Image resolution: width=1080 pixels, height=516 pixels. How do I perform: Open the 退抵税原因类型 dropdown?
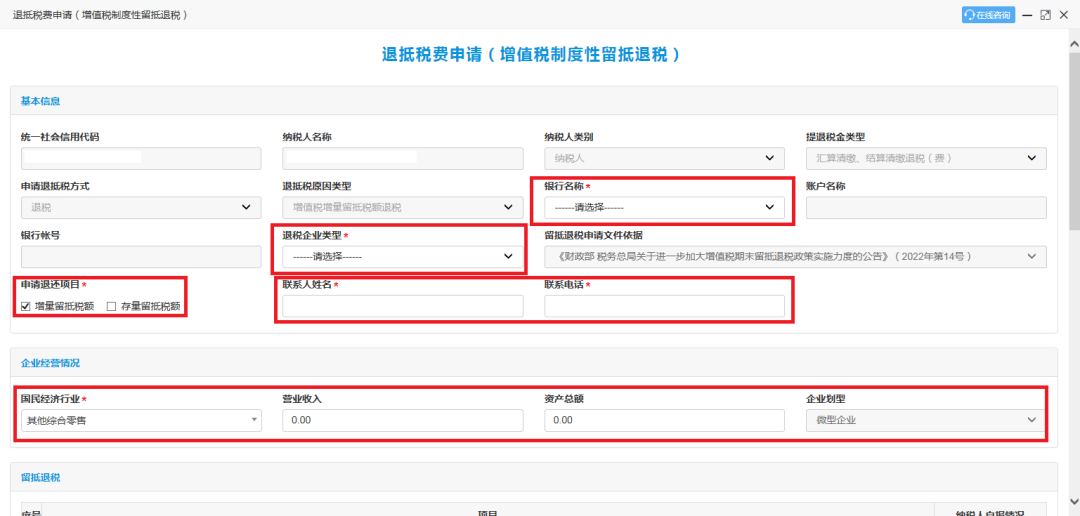point(402,208)
